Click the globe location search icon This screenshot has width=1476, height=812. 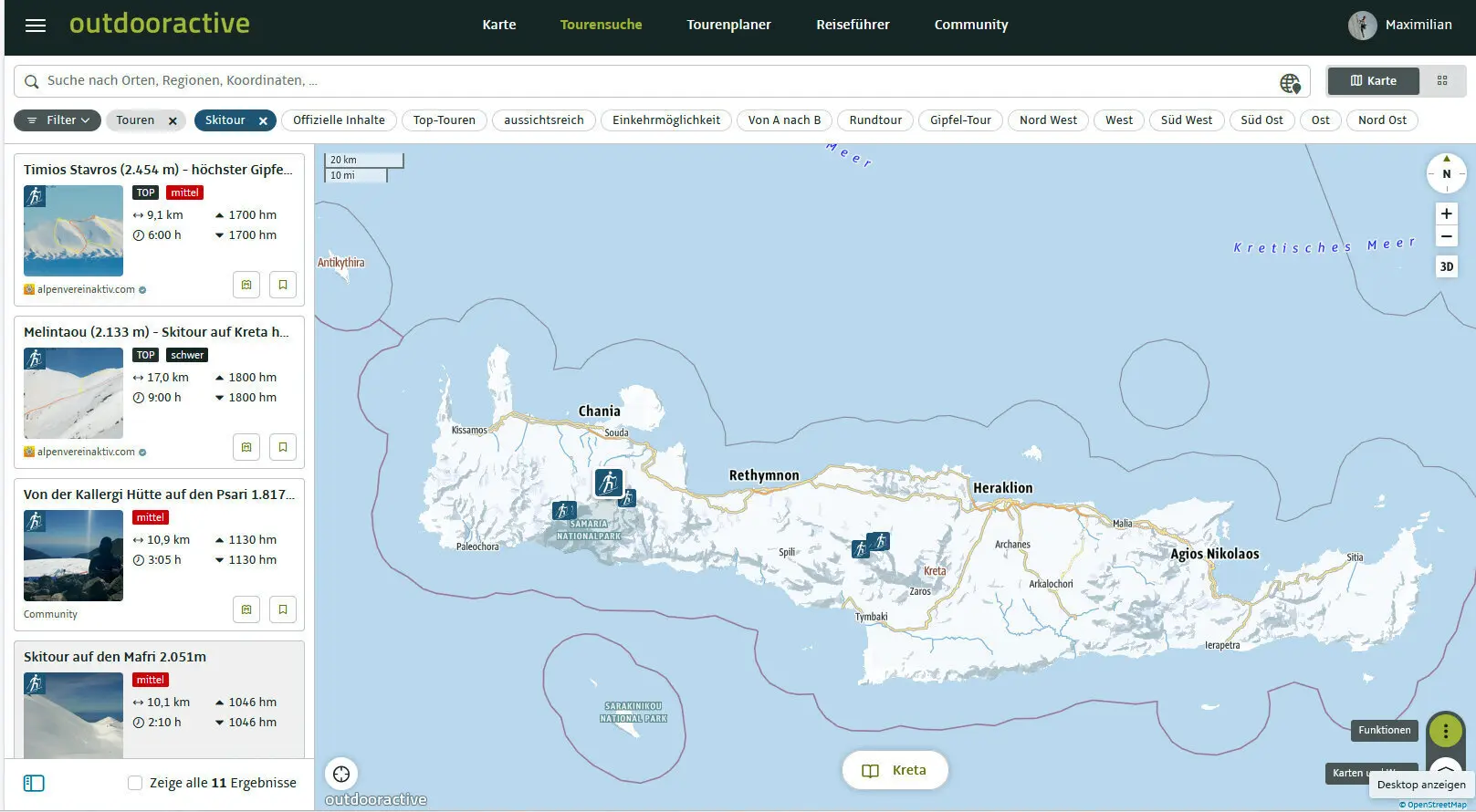tap(1289, 83)
